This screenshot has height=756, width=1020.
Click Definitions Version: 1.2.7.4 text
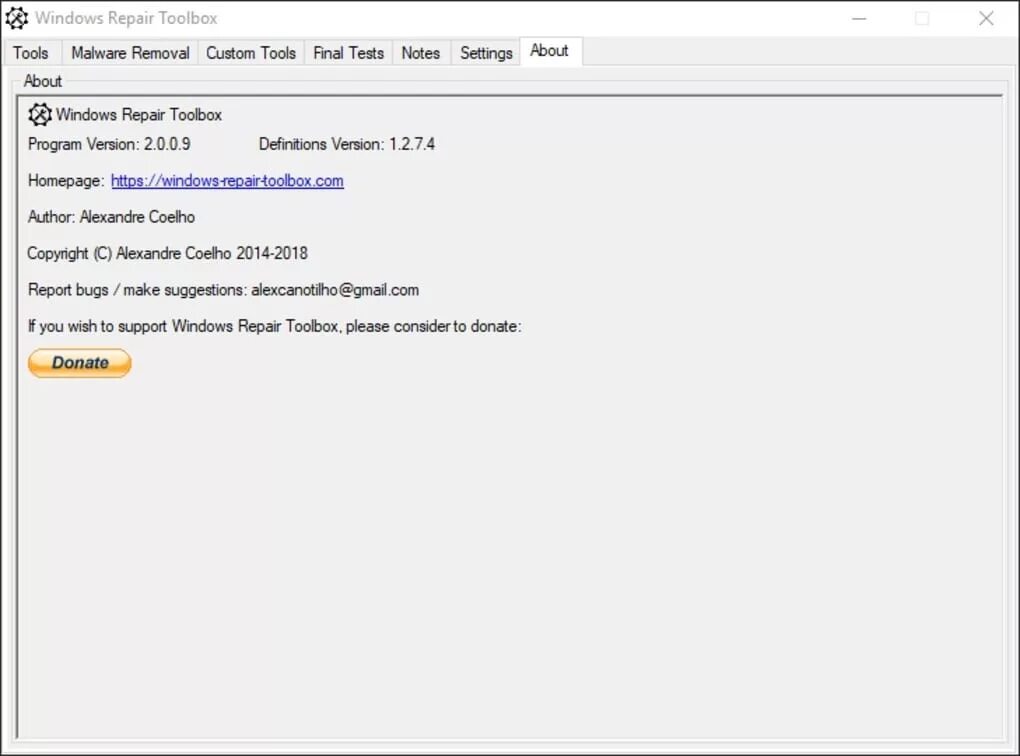(x=347, y=144)
